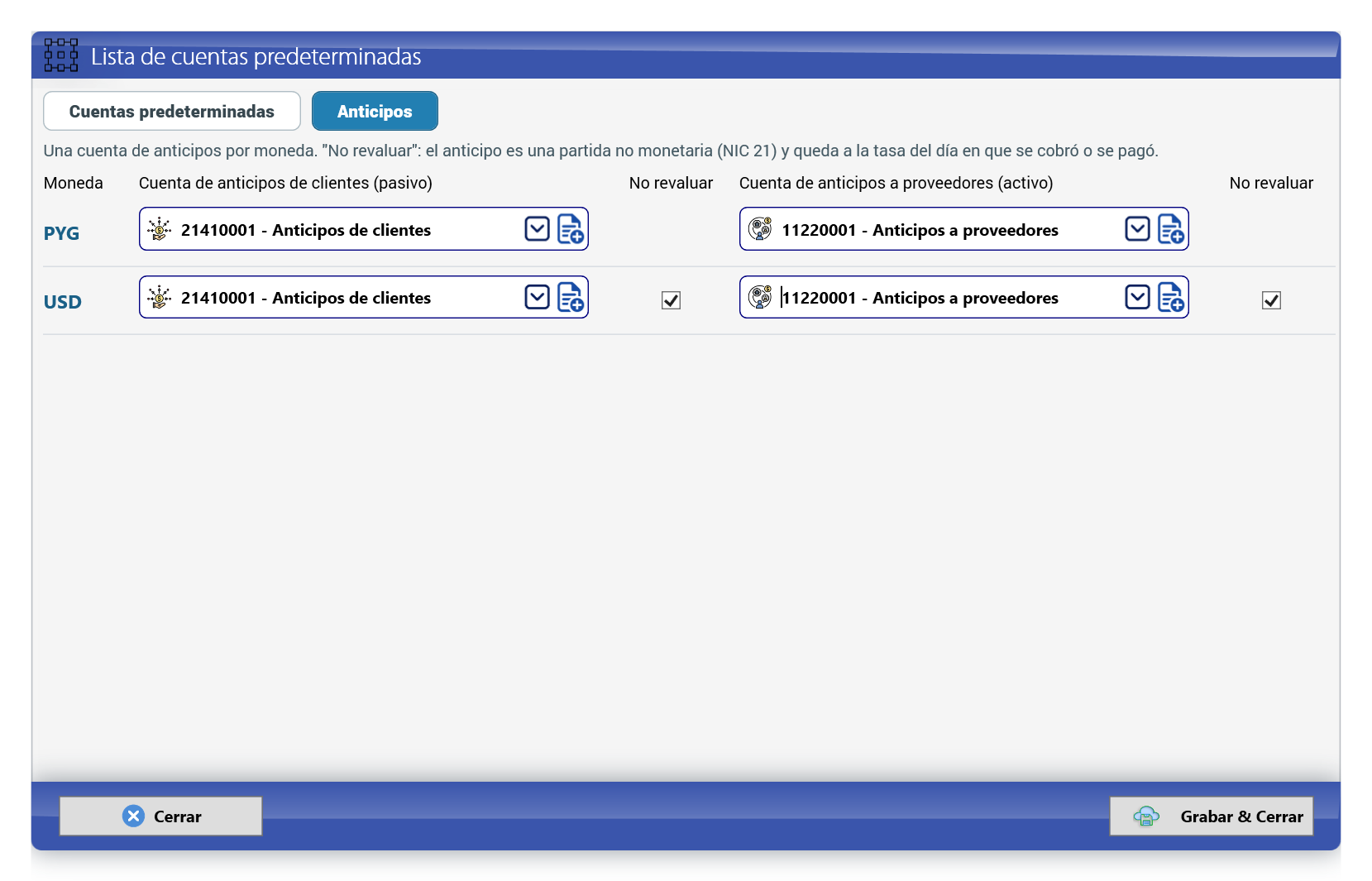Open dropdown for PYG supplier advances account
Image resolution: width=1372 pixels, height=881 pixels.
point(1138,229)
